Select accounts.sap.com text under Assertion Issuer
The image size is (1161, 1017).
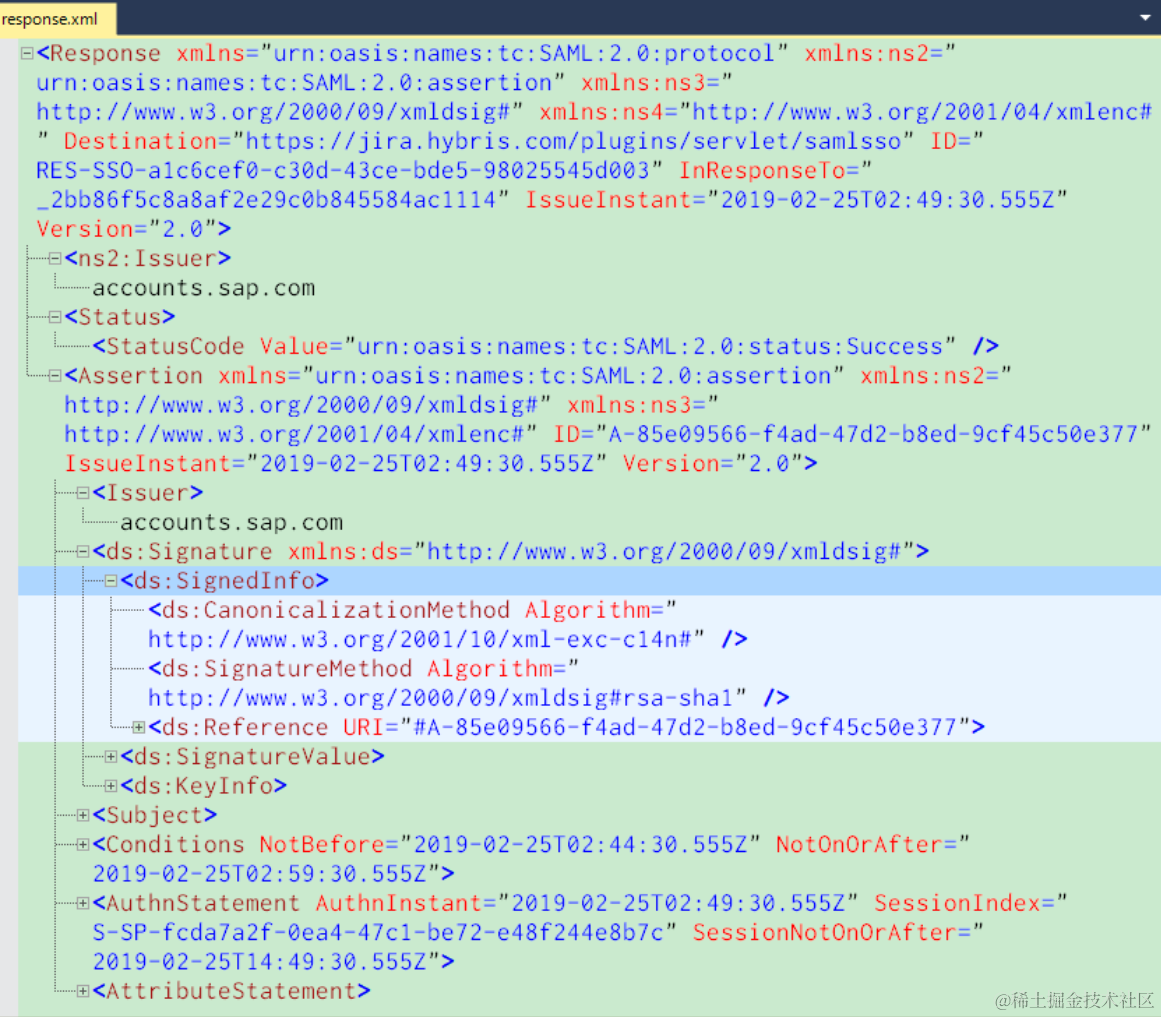pos(232,523)
